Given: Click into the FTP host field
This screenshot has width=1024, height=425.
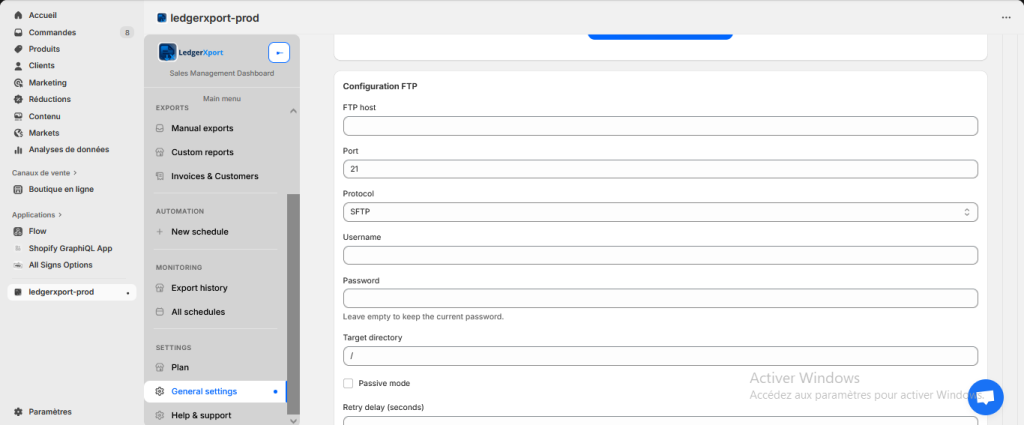Looking at the screenshot, I should (659, 126).
